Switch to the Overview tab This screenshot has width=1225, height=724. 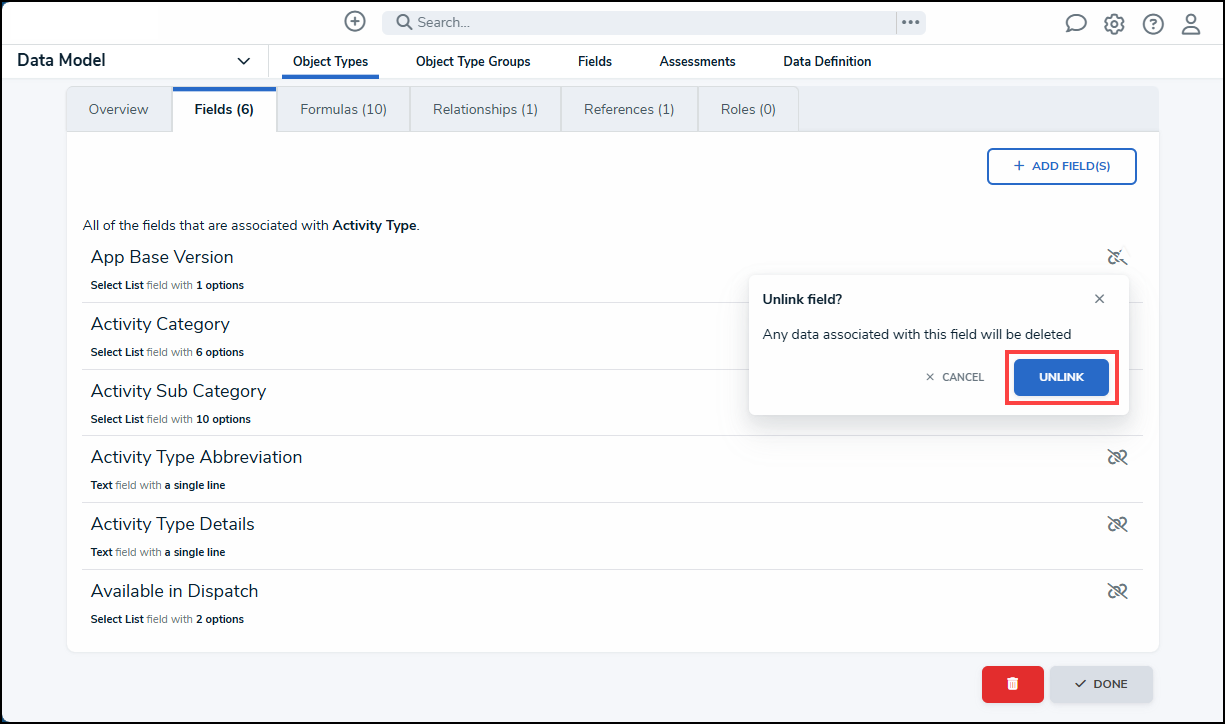(x=118, y=109)
